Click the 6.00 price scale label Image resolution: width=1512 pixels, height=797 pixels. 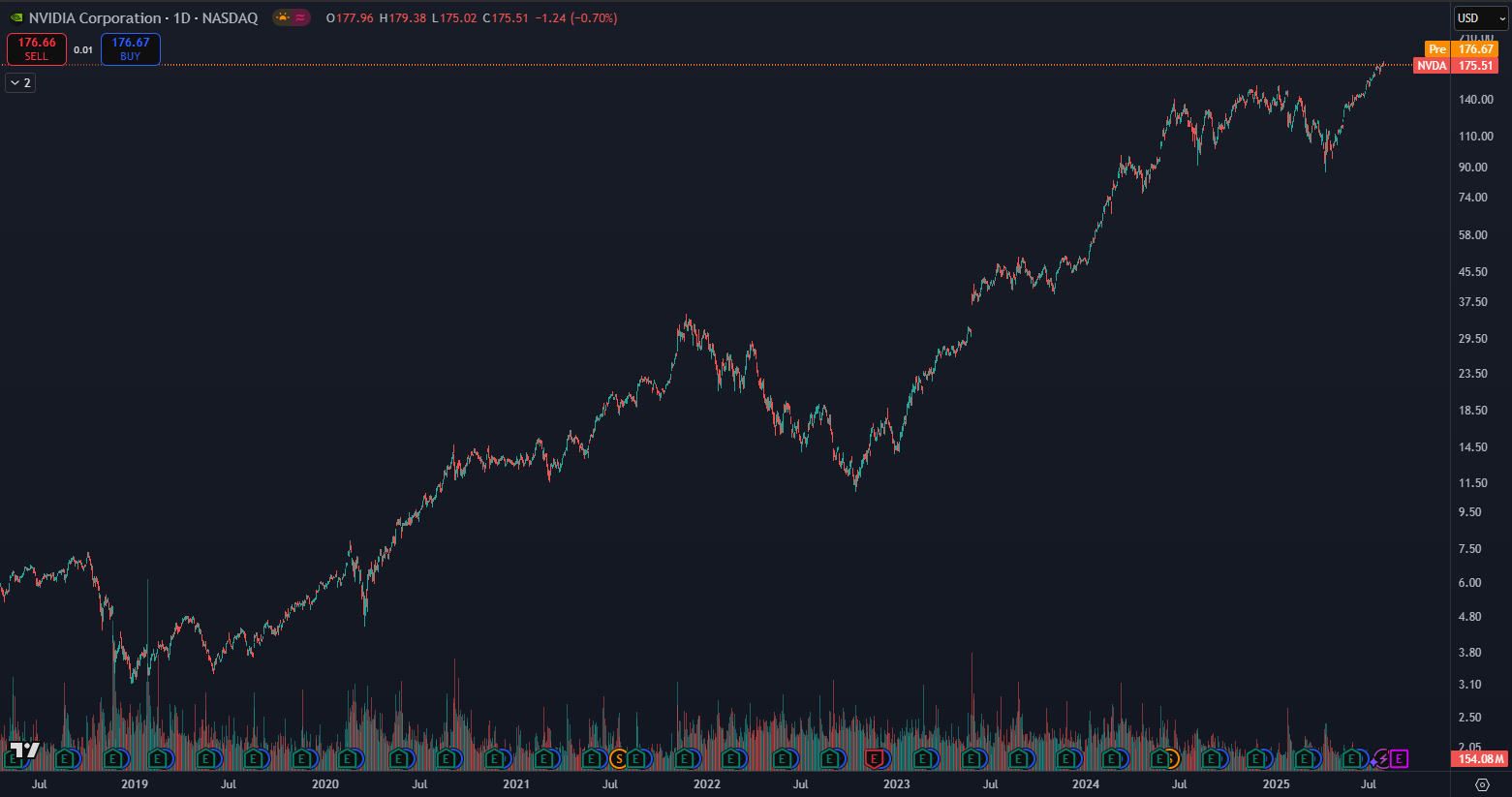pyautogui.click(x=1469, y=583)
